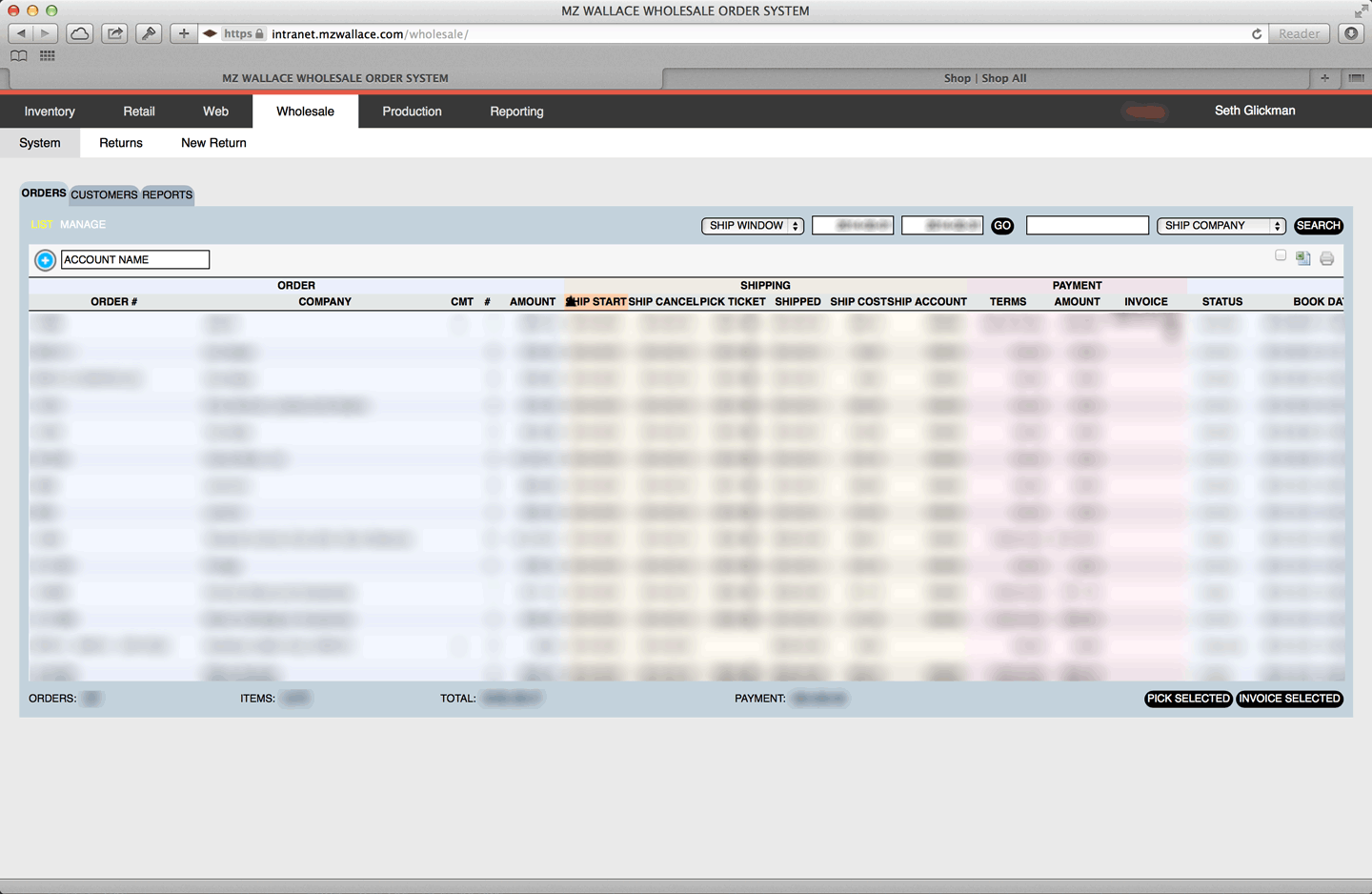The height and width of the screenshot is (894, 1372).
Task: Open iCloud Tabs cloud icon
Action: pos(80,33)
